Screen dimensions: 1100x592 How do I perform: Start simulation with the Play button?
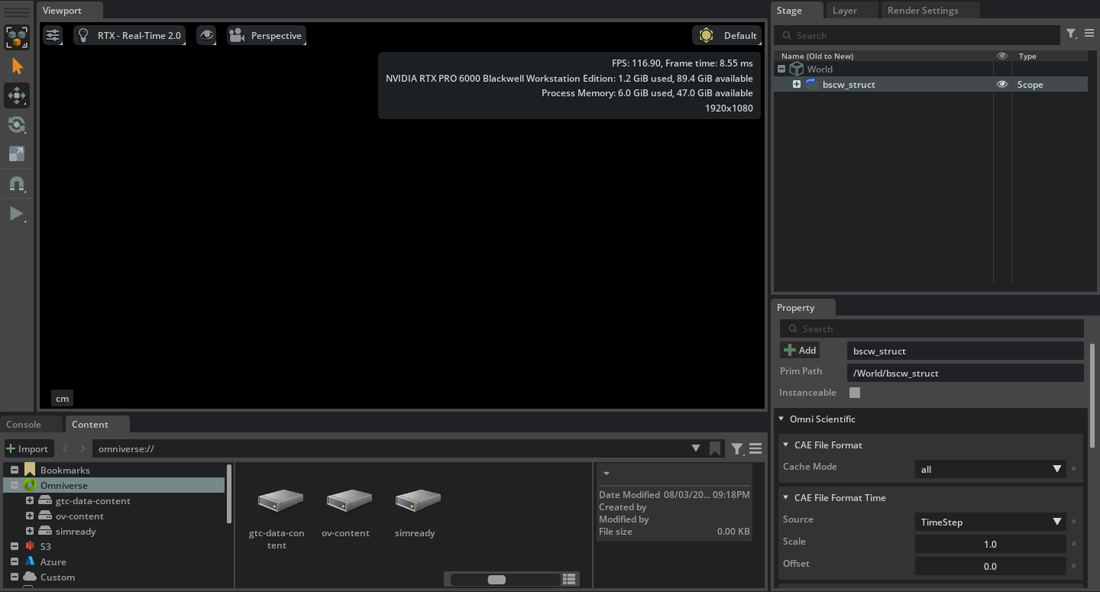(x=17, y=213)
